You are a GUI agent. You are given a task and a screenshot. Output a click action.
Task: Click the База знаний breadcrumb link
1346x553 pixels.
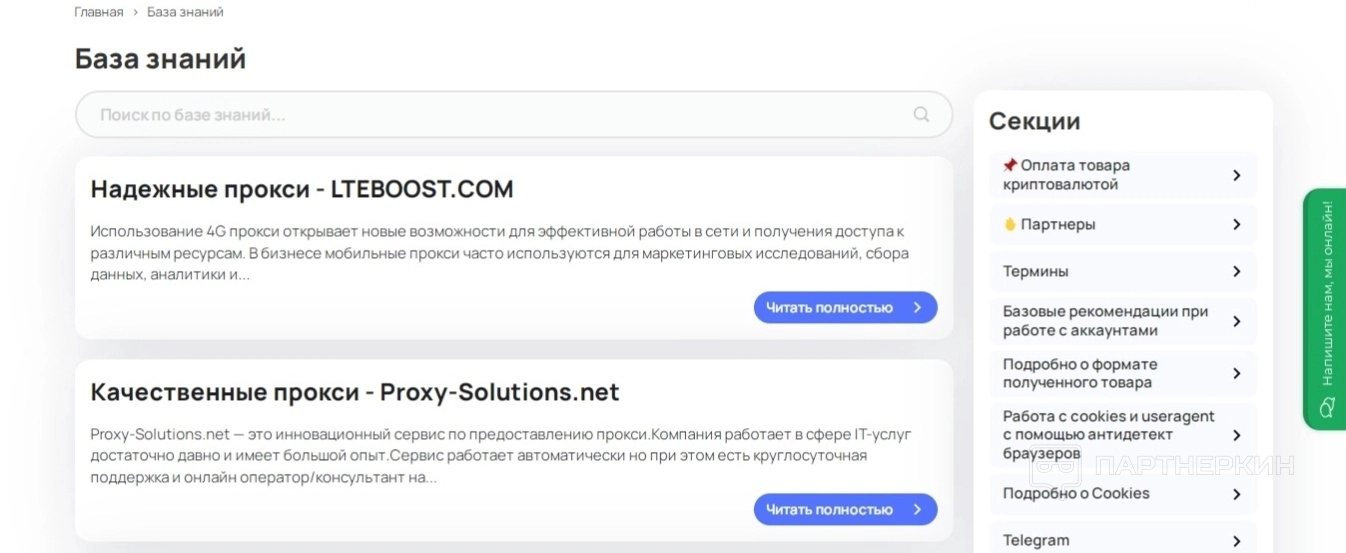tap(185, 12)
